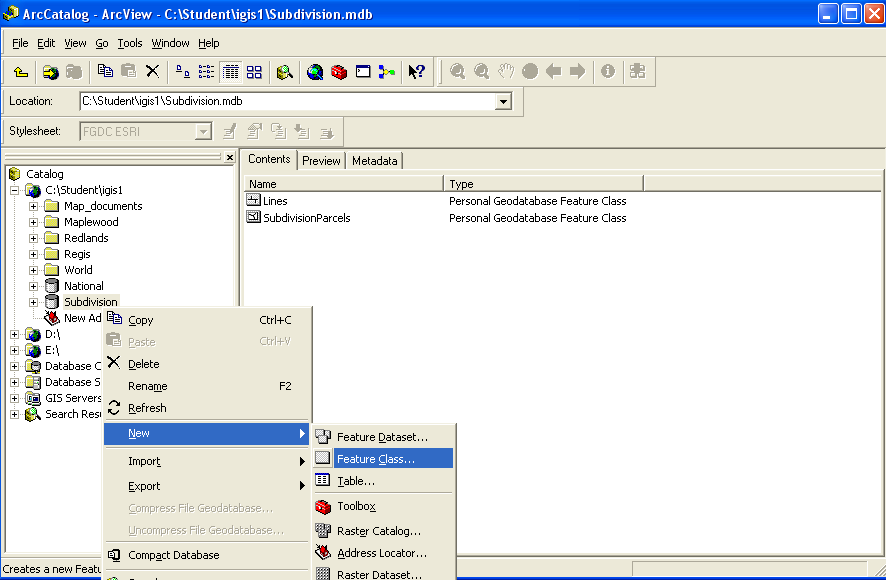Click the Forward arrow toolbar icon
Image resolution: width=886 pixels, height=580 pixels.
tap(577, 71)
